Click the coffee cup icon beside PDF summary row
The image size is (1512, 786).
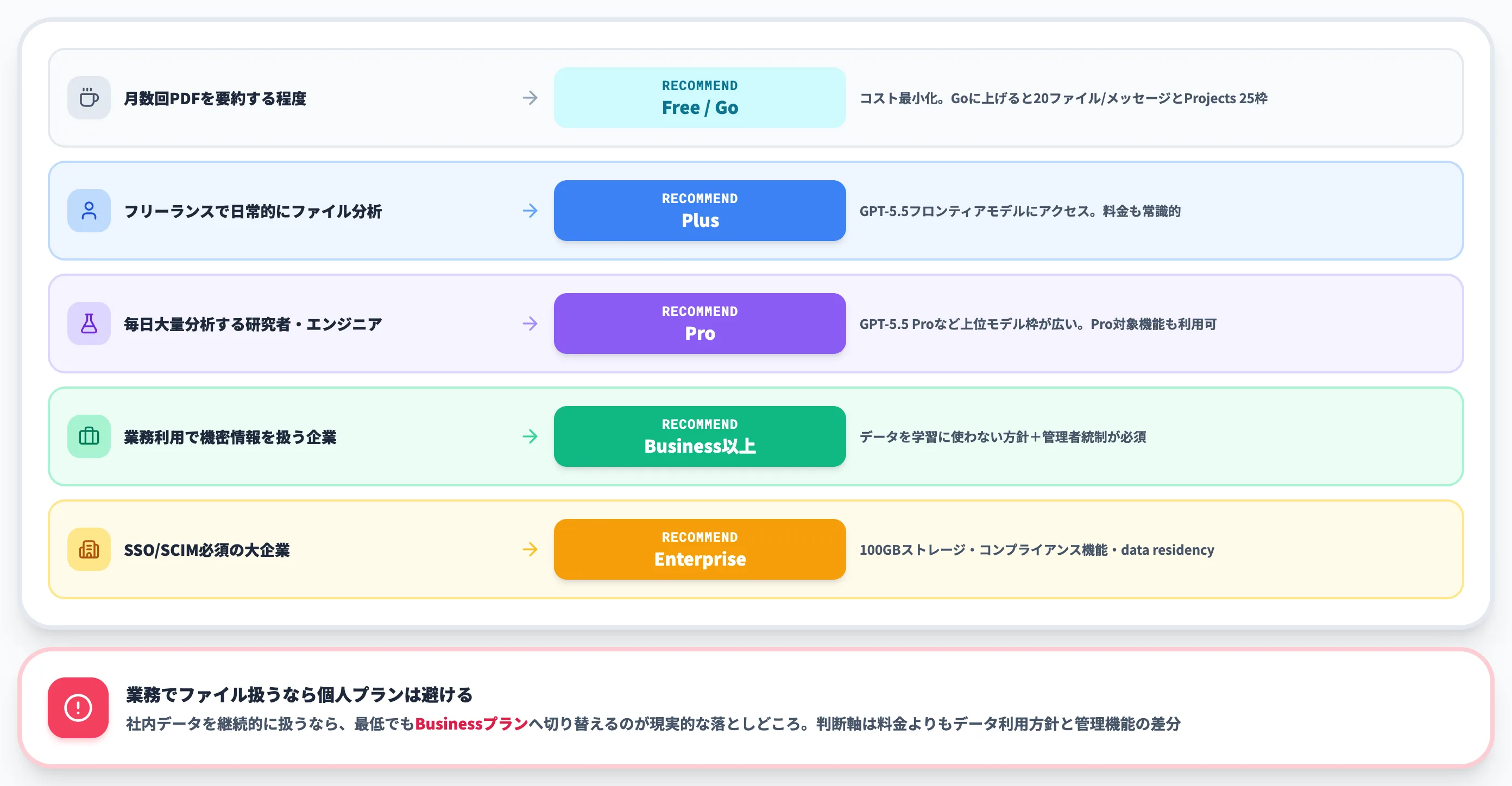[89, 97]
